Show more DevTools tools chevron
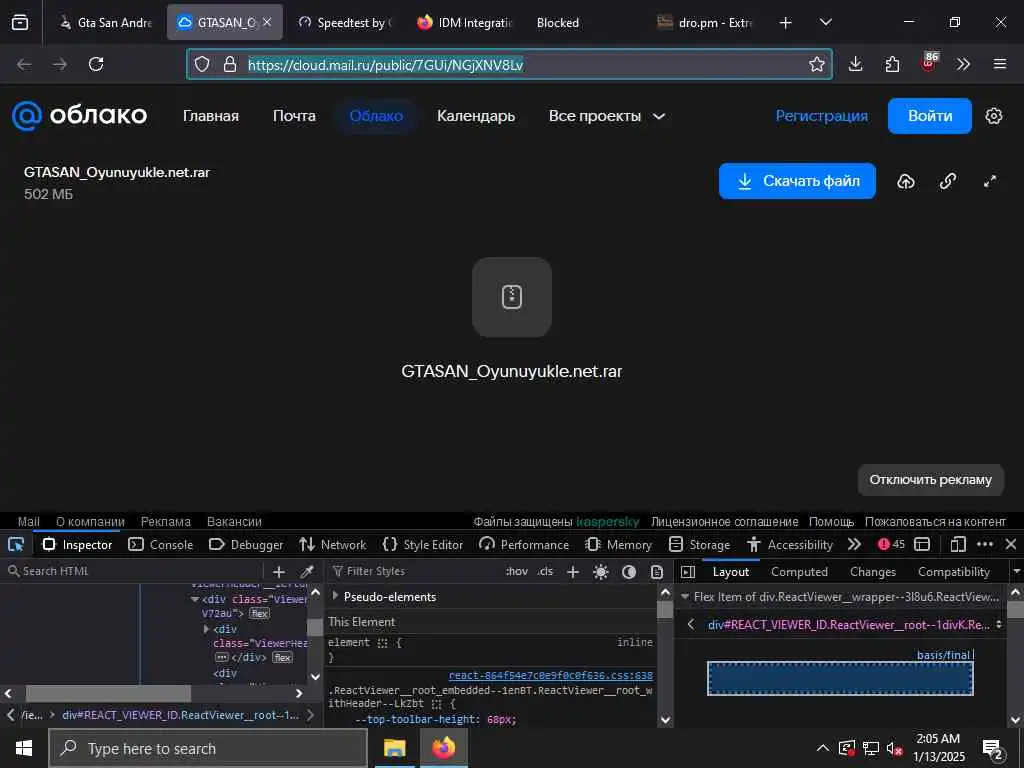Screen dimensions: 1024x768 854,544
